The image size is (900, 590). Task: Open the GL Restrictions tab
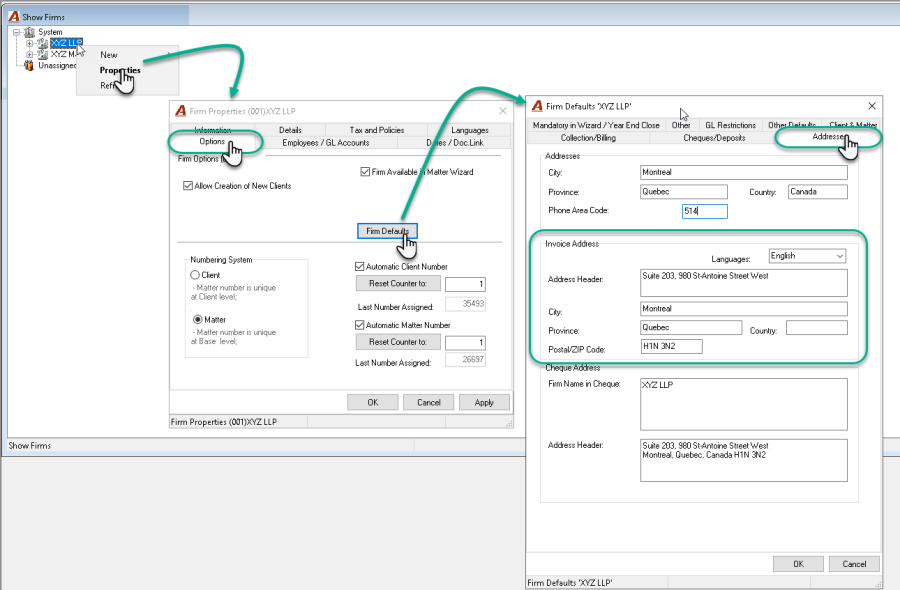730,125
